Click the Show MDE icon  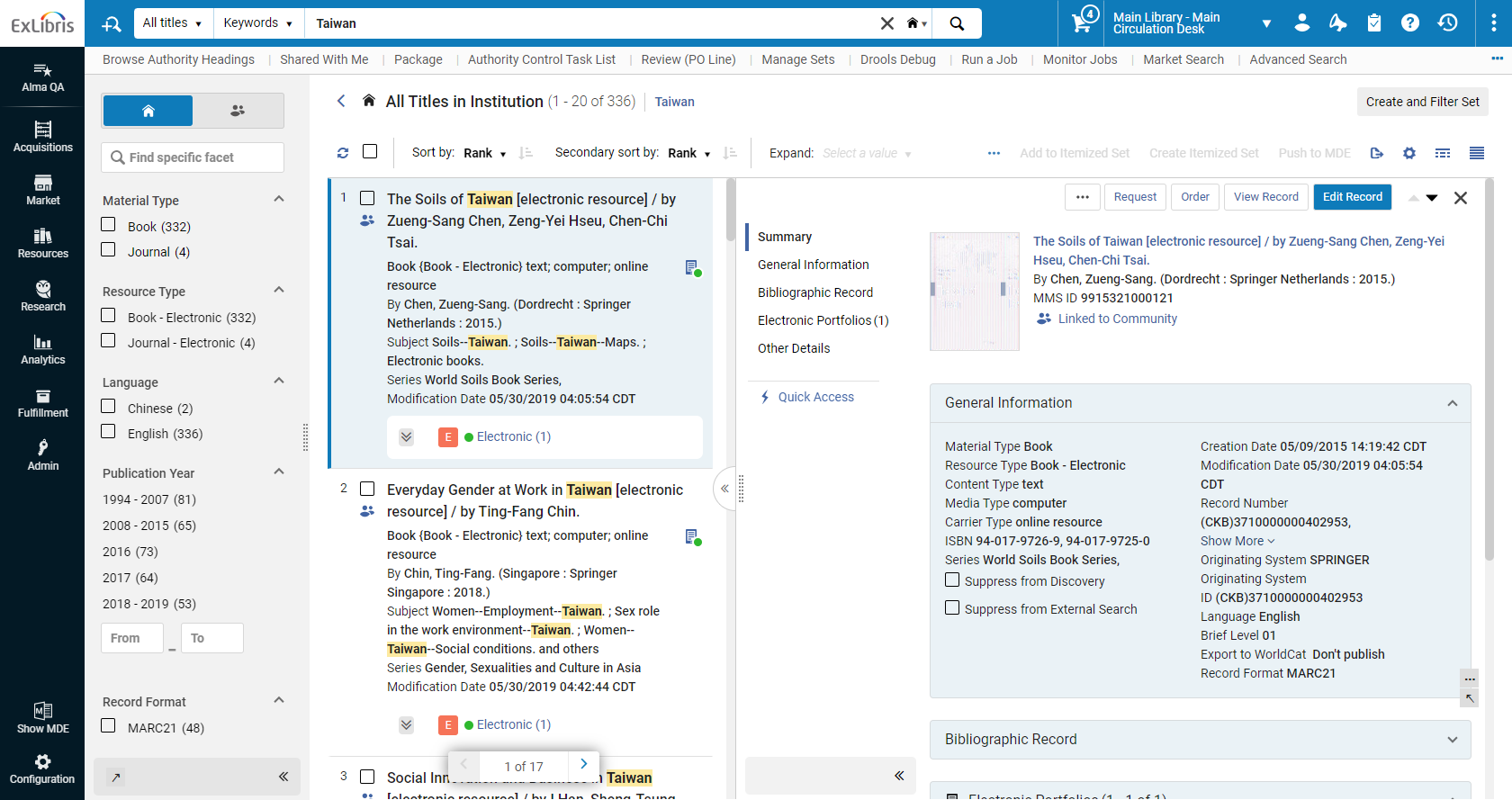pyautogui.click(x=42, y=717)
